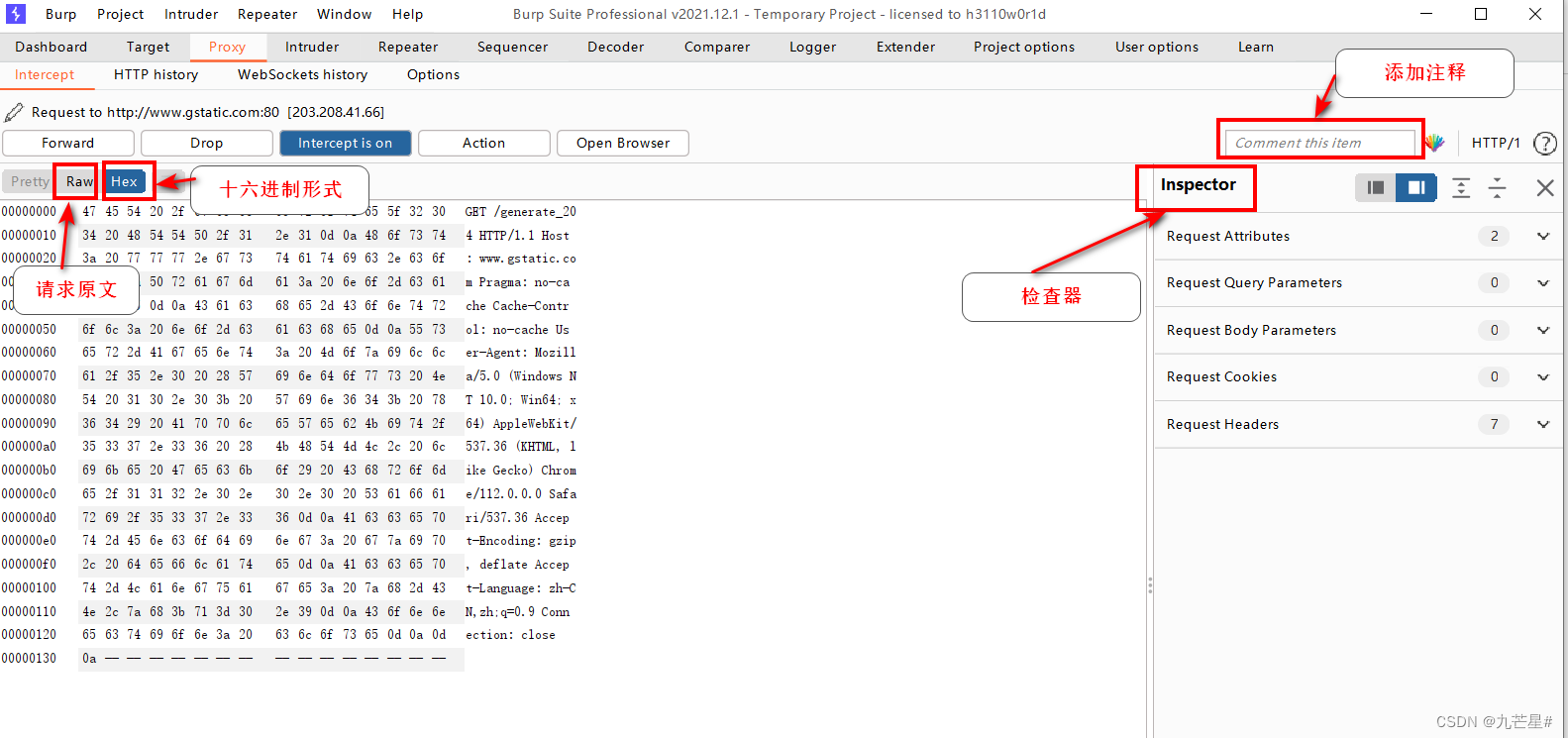This screenshot has width=1568, height=738.
Task: Switch to the Decoder tab
Action: pyautogui.click(x=615, y=47)
